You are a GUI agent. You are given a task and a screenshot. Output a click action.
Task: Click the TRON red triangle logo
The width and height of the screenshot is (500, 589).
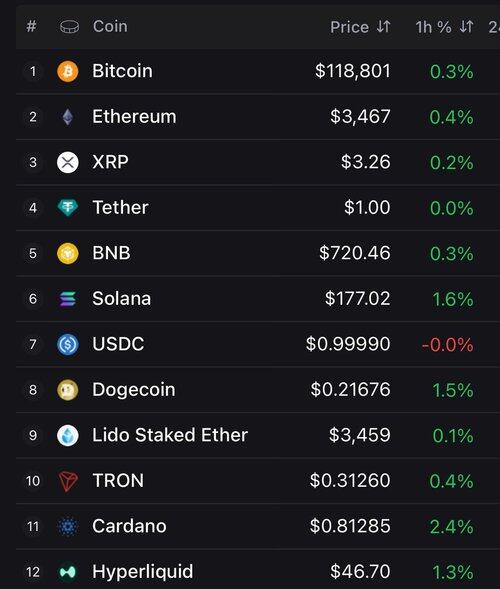(x=68, y=481)
